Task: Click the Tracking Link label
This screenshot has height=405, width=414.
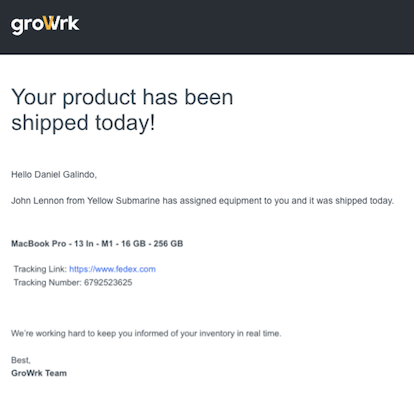Action: click(x=40, y=269)
